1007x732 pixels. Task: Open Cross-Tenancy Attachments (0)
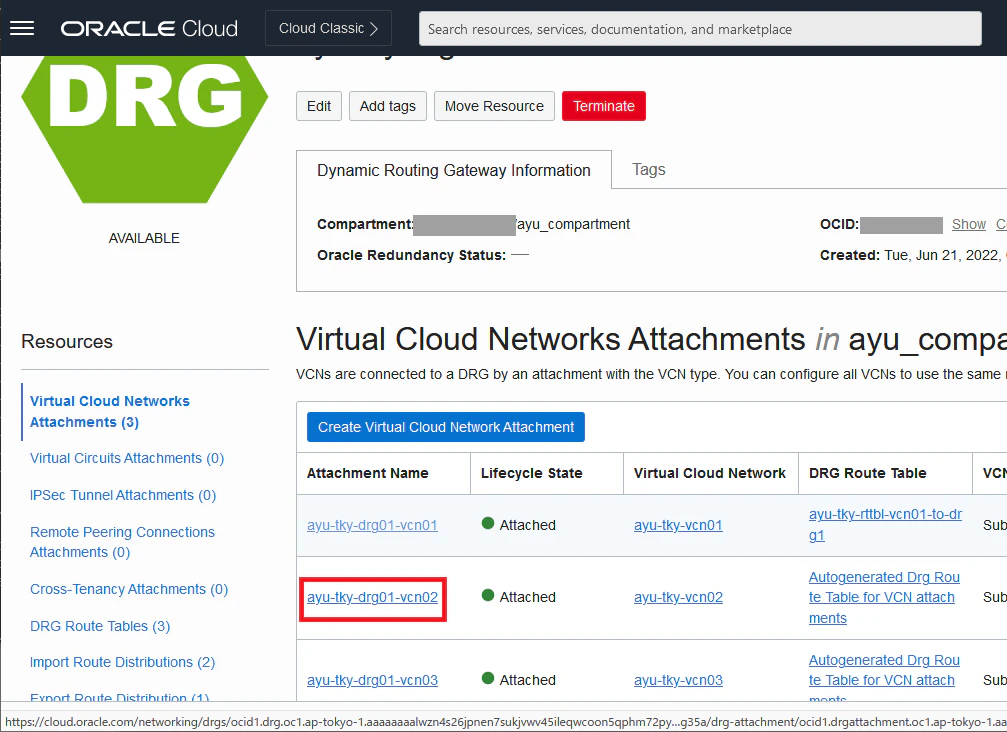pos(128,589)
